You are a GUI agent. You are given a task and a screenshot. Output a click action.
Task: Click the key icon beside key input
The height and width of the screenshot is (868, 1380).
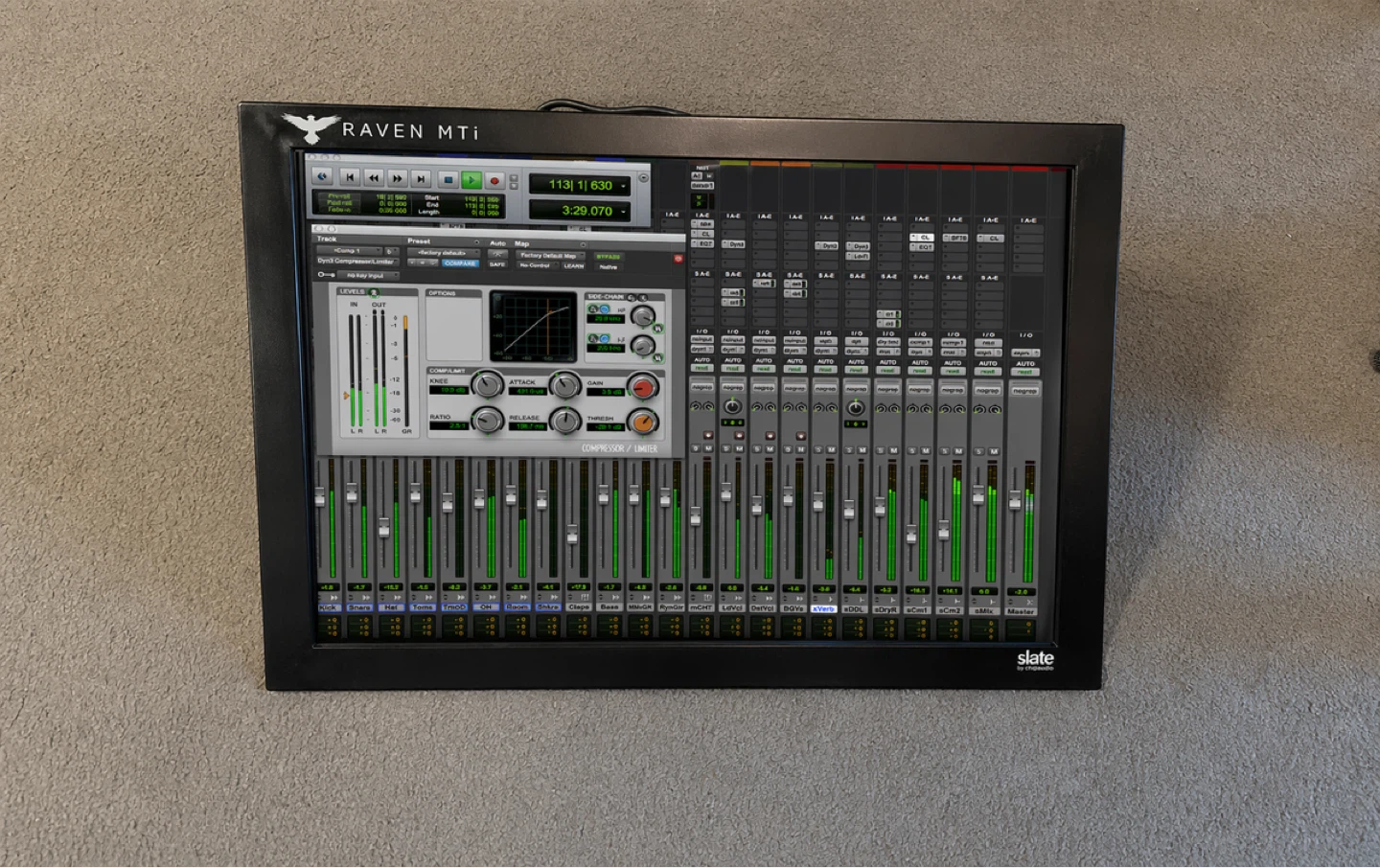point(326,274)
